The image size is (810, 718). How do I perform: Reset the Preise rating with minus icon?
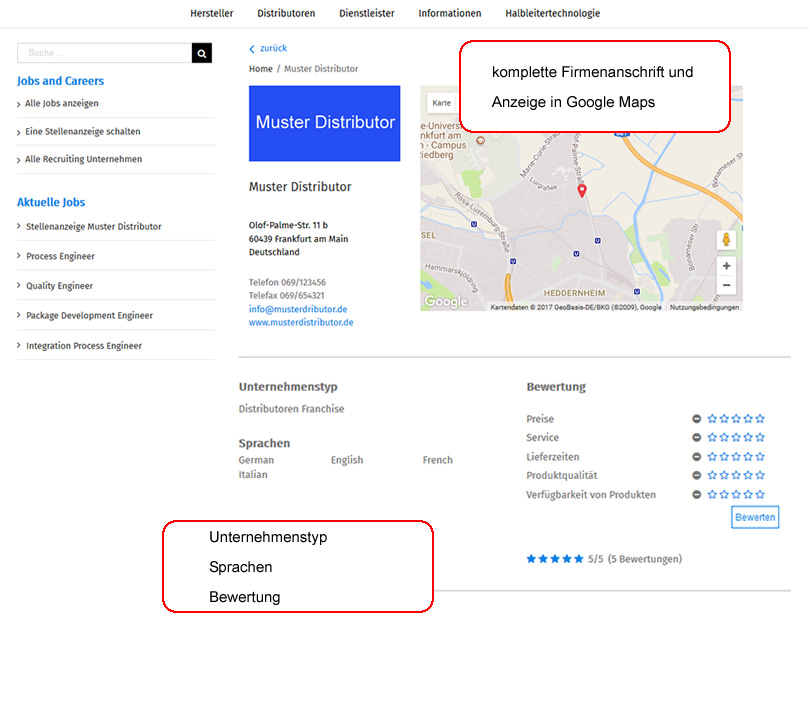696,418
